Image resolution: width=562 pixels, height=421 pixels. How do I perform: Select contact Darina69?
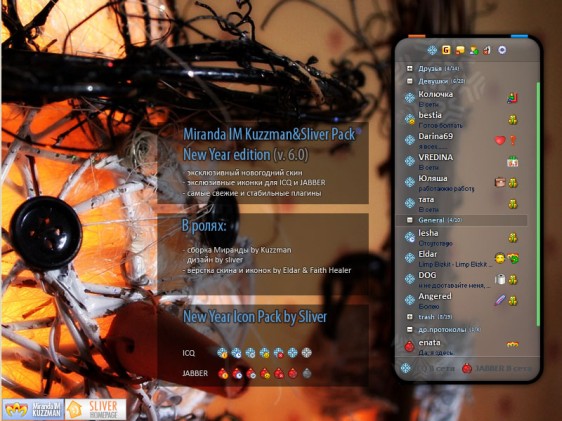click(461, 140)
